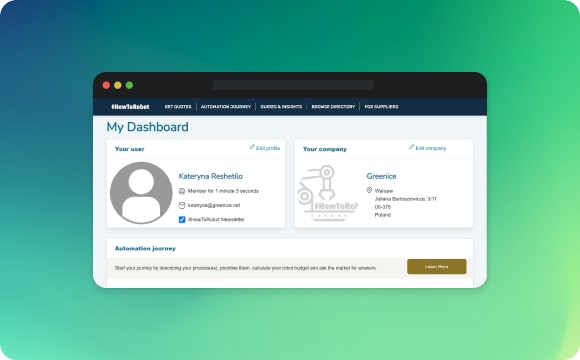The image size is (580, 360).
Task: Click the 00-375 postal code
Action: pyautogui.click(x=383, y=207)
